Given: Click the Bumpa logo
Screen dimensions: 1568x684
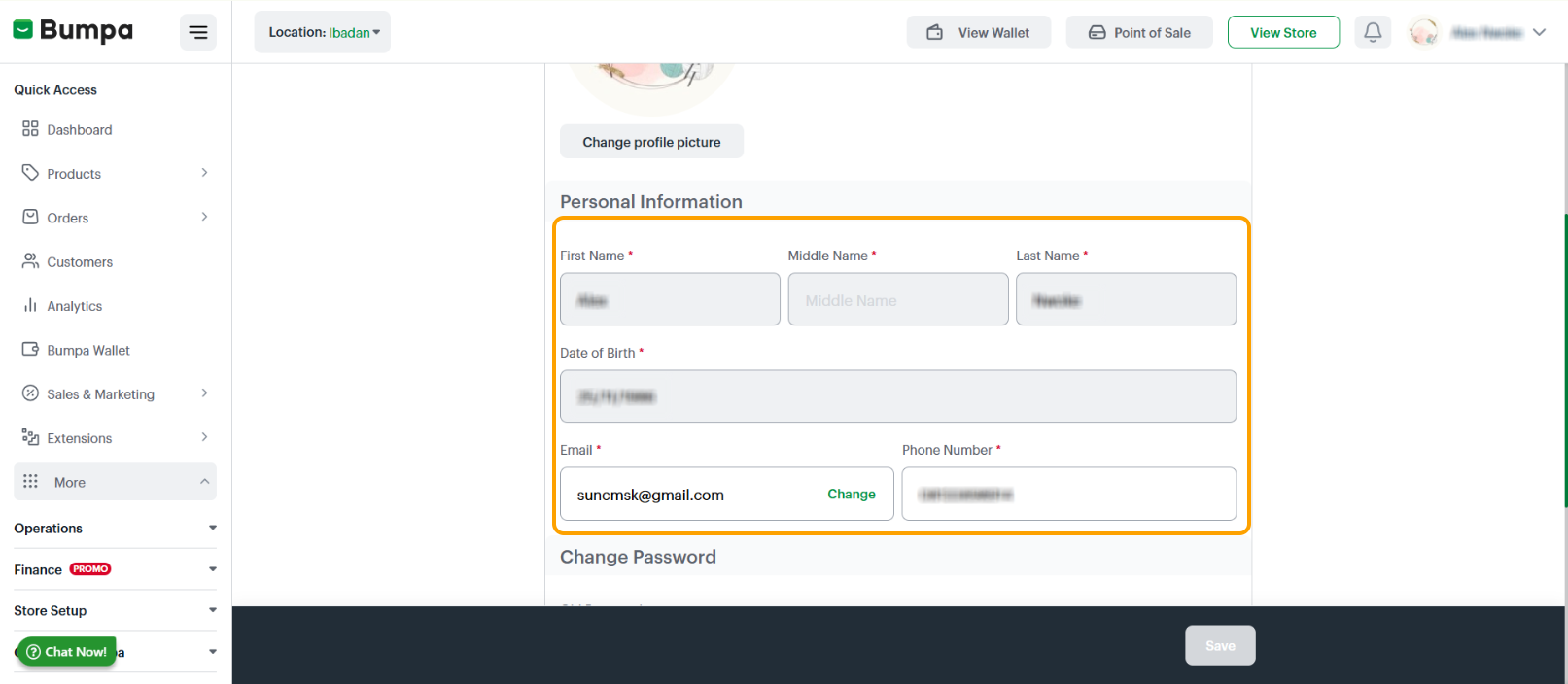Looking at the screenshot, I should click(73, 30).
